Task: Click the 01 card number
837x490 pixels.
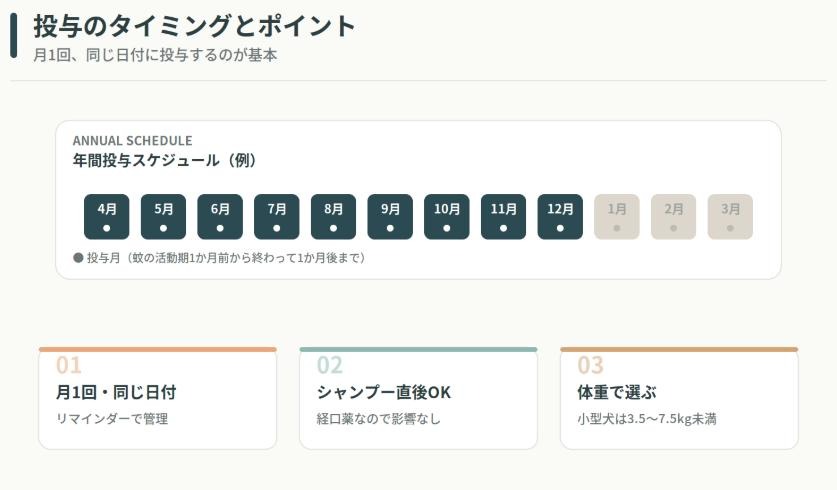Action: [x=69, y=365]
